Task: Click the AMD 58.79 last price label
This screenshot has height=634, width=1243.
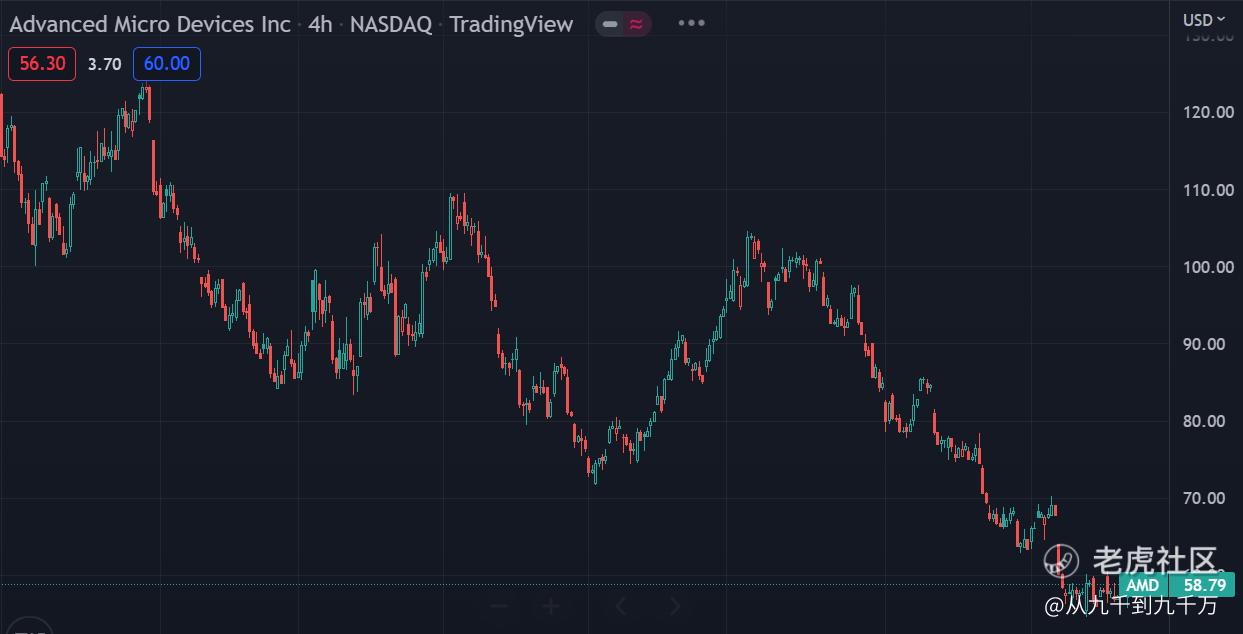Action: tap(1177, 585)
